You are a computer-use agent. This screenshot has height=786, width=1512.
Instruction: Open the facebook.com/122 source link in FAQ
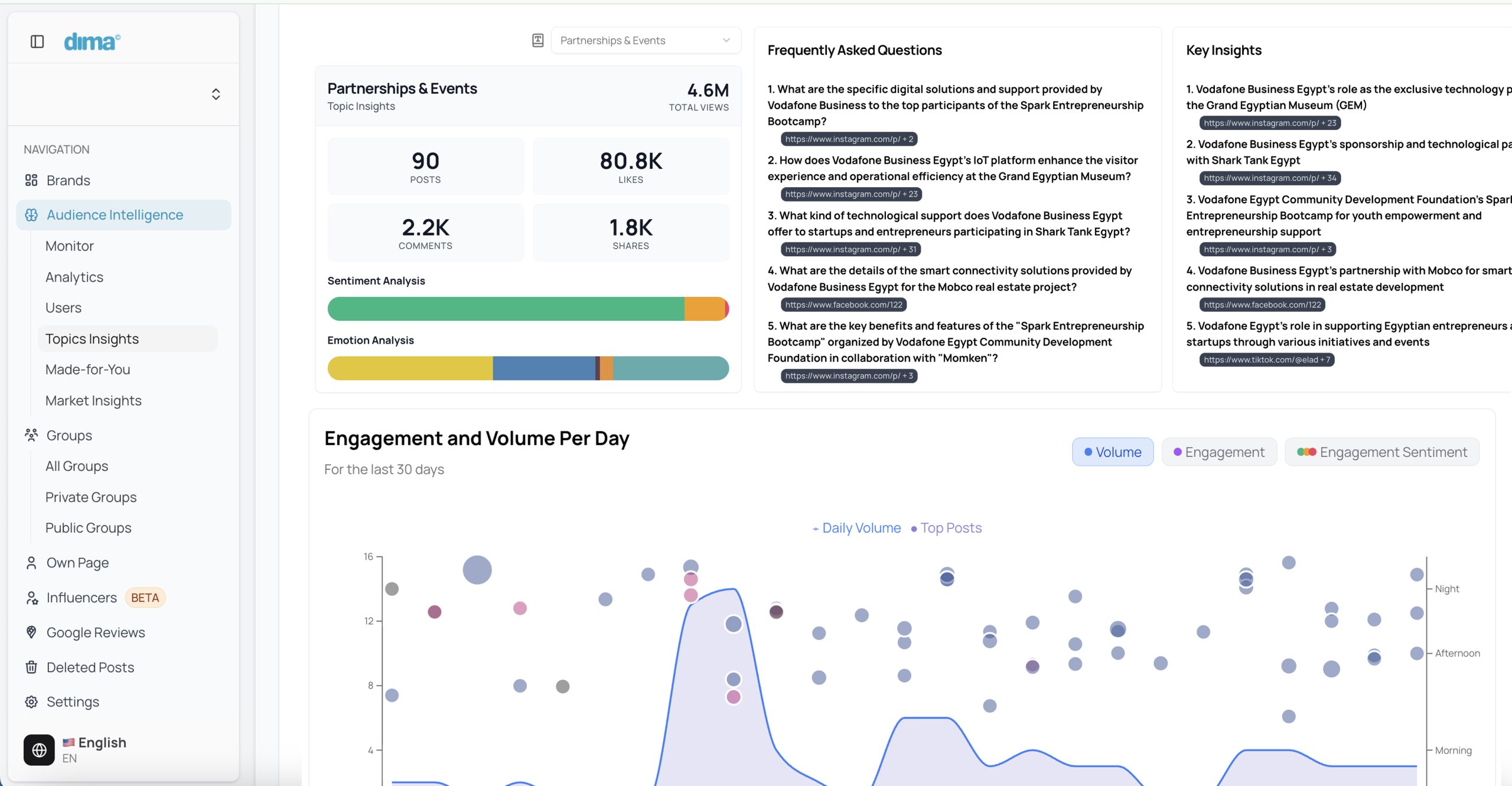coord(843,305)
